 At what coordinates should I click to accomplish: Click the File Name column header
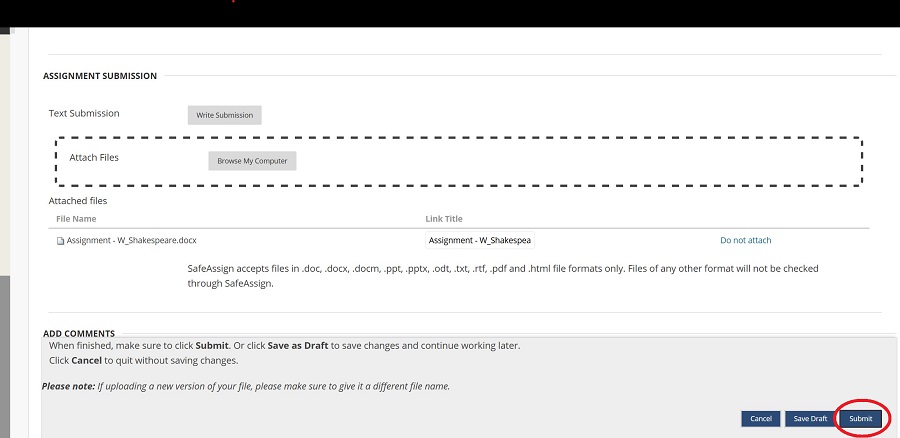[76, 219]
